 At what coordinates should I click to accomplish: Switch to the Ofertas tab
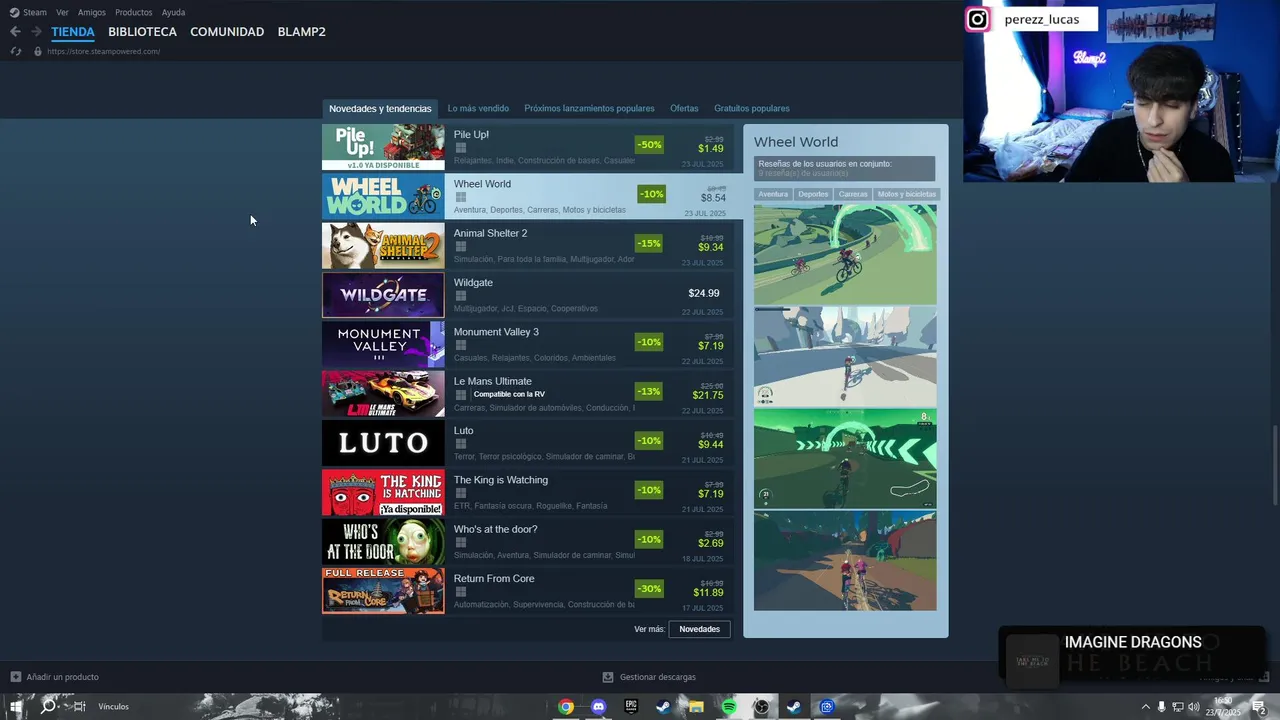(684, 108)
